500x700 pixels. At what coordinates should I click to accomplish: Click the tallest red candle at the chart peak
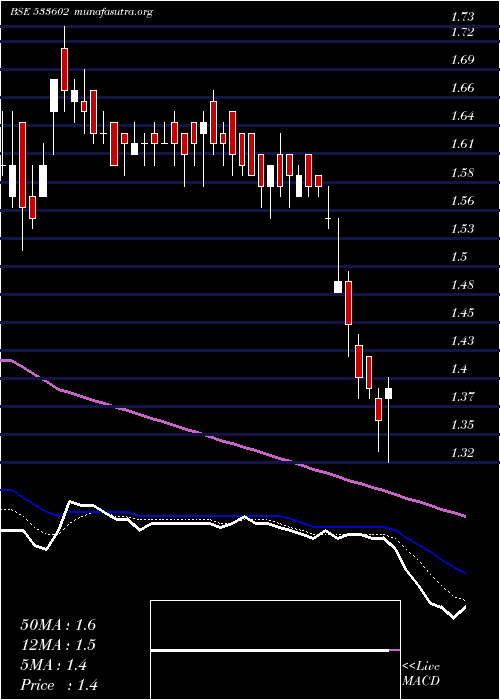64,69
